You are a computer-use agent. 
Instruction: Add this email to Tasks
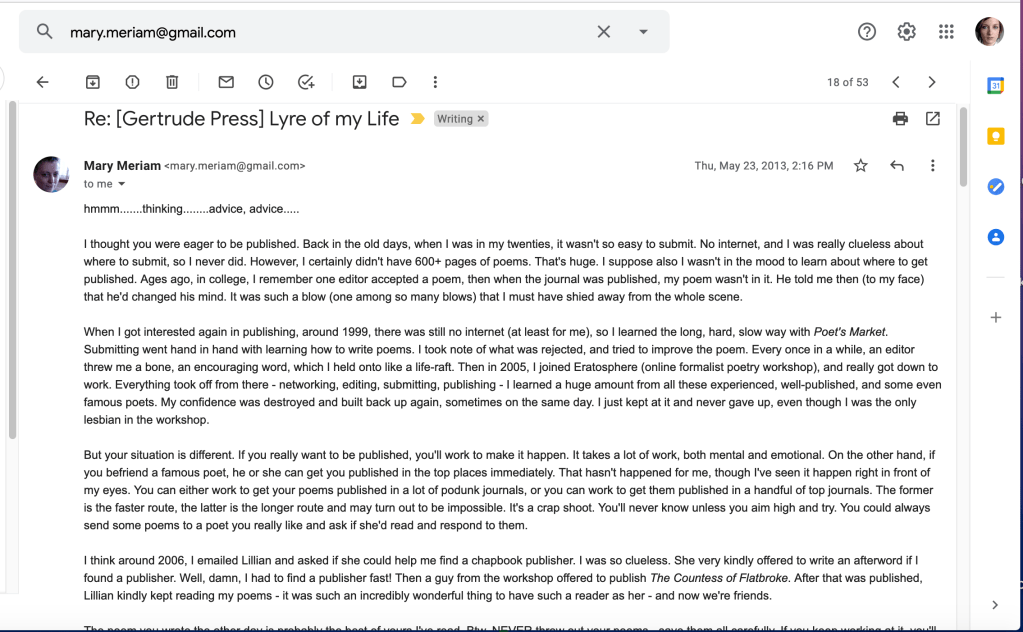(x=306, y=82)
